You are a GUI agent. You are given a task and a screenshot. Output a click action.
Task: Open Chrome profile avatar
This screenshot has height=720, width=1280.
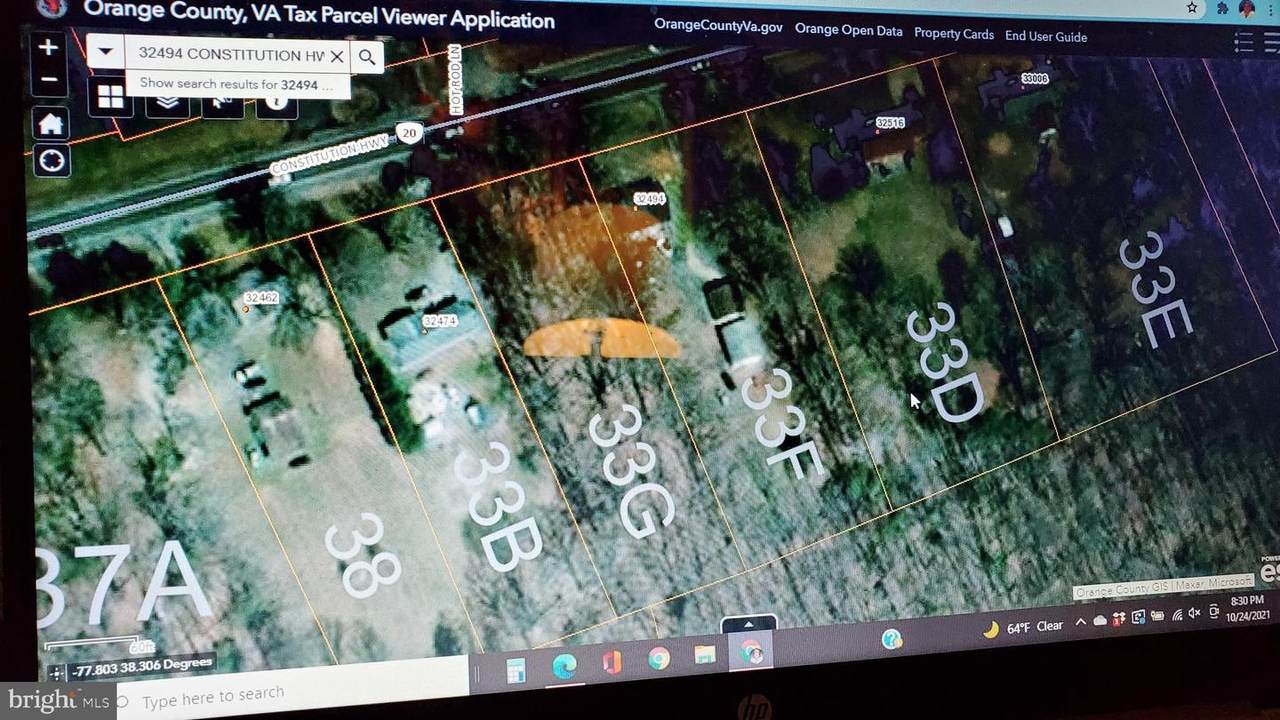(x=1248, y=9)
